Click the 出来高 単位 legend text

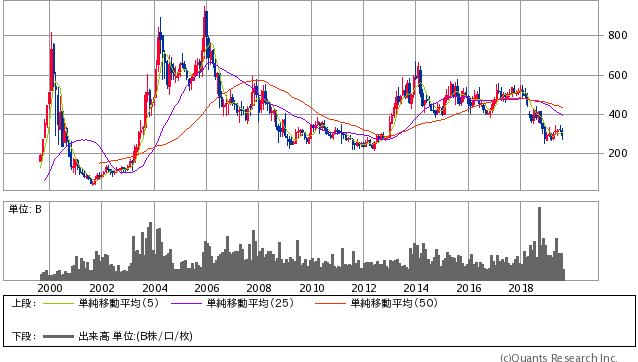pos(135,336)
